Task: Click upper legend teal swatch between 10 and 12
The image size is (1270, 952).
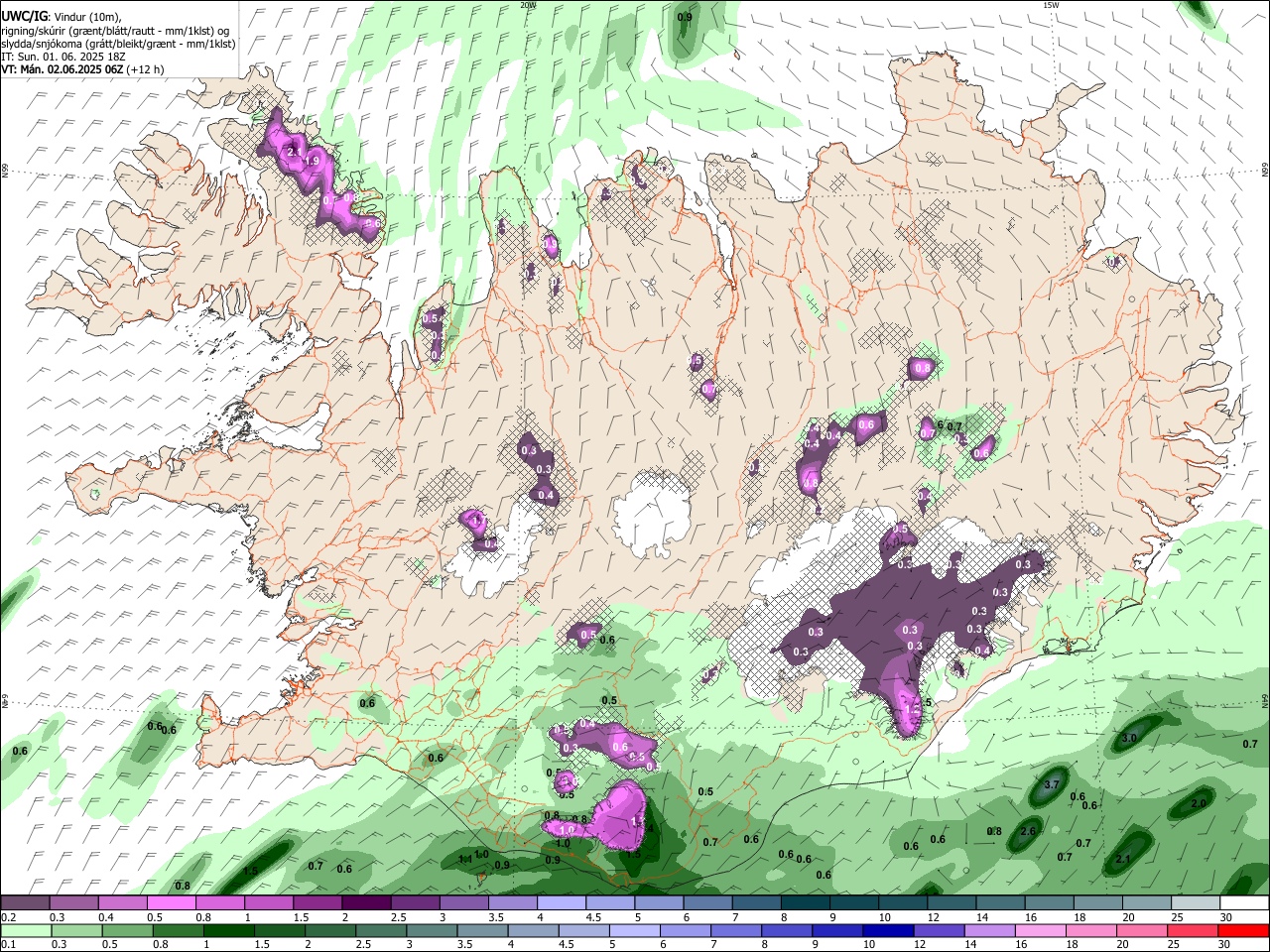Action: [x=902, y=902]
